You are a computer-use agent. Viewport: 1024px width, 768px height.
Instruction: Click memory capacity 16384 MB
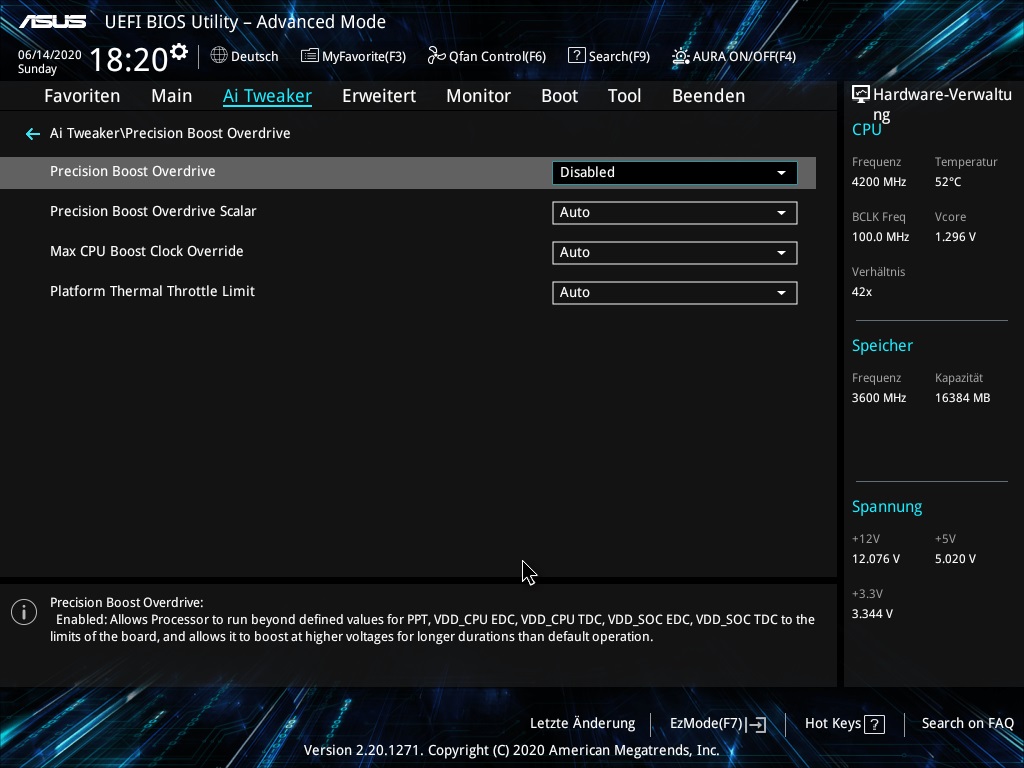coord(963,398)
